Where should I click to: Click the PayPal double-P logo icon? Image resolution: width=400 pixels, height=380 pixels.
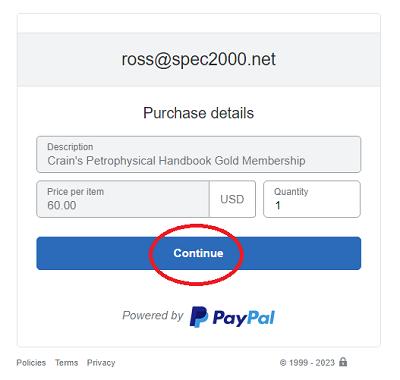click(199, 317)
